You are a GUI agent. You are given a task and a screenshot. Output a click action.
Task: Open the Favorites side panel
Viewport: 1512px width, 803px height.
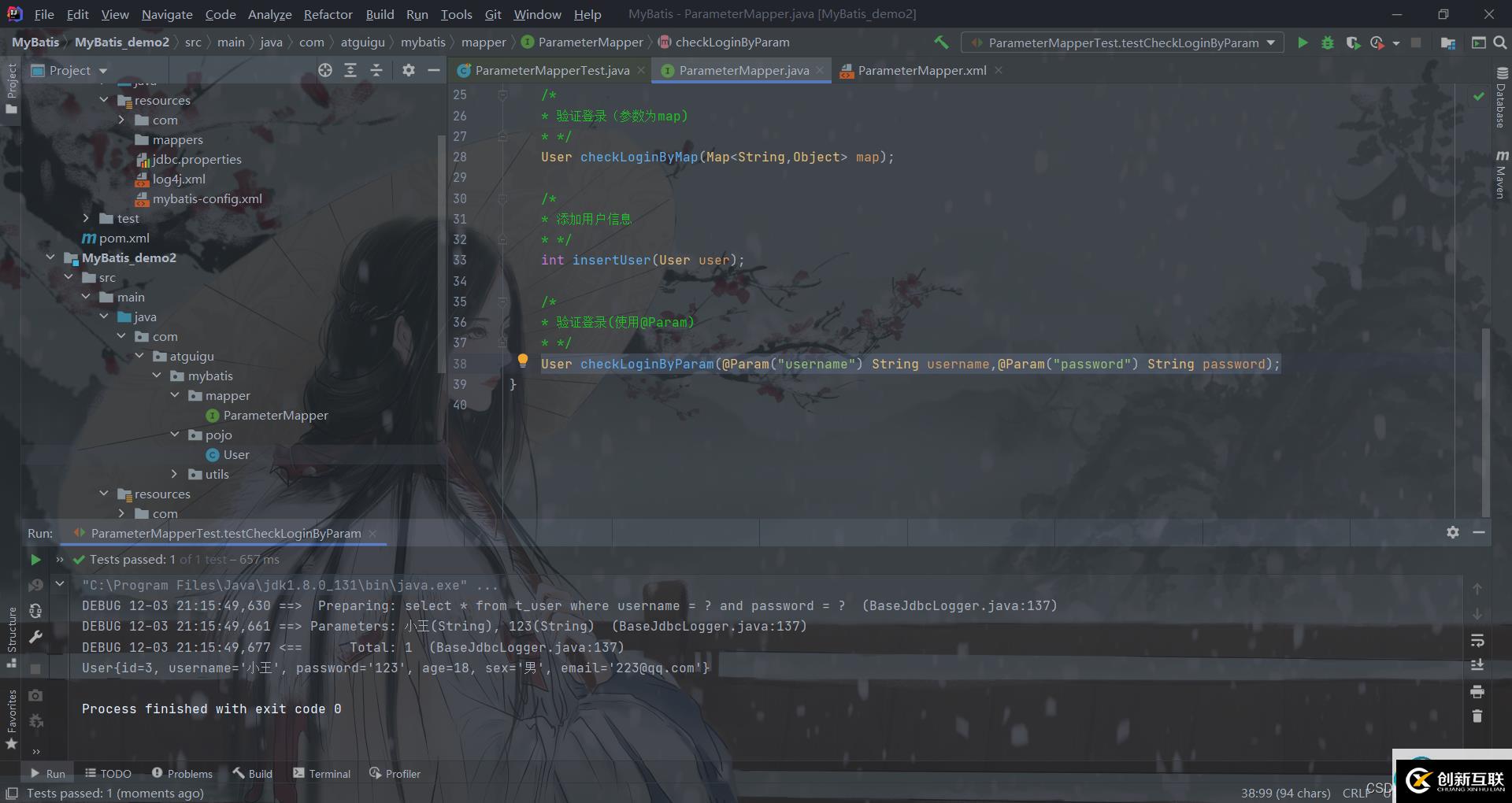(12, 720)
